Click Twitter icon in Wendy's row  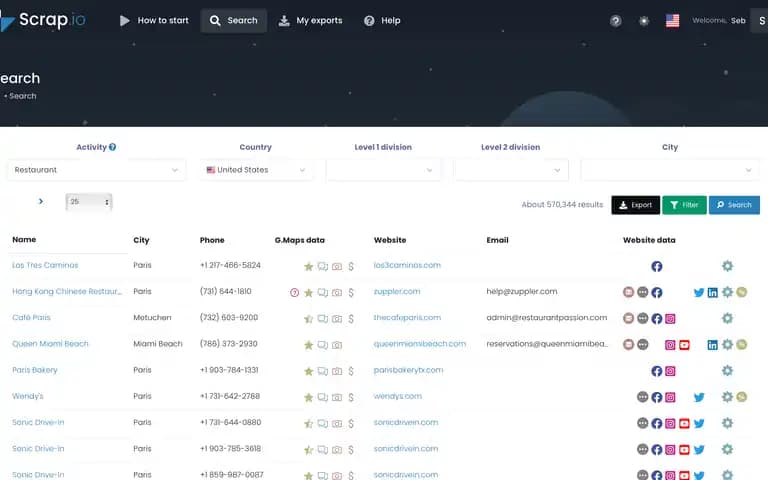tap(699, 397)
